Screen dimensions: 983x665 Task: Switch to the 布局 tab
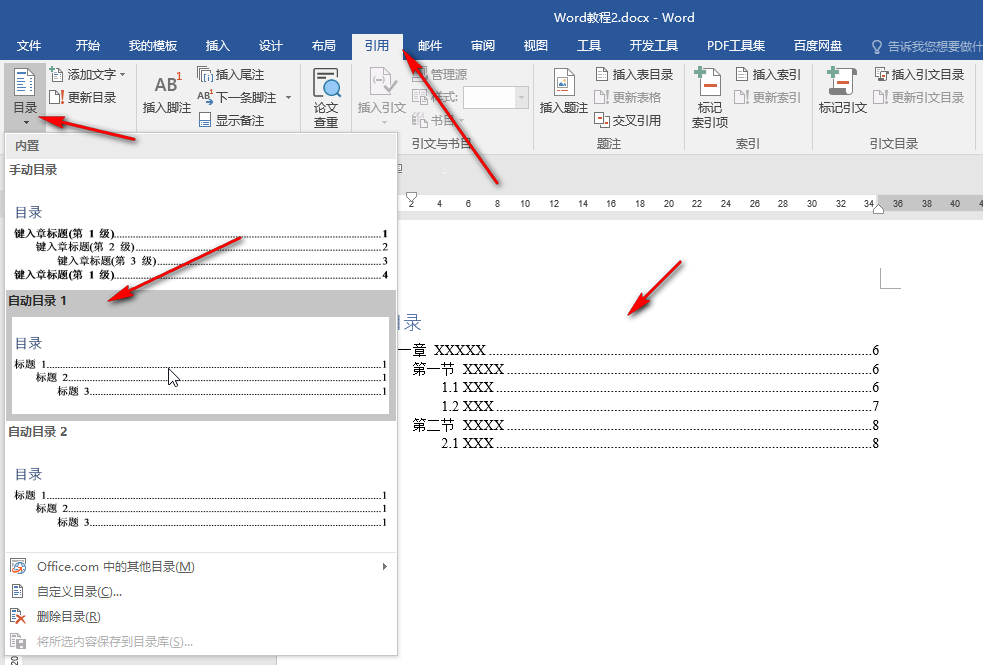coord(323,46)
